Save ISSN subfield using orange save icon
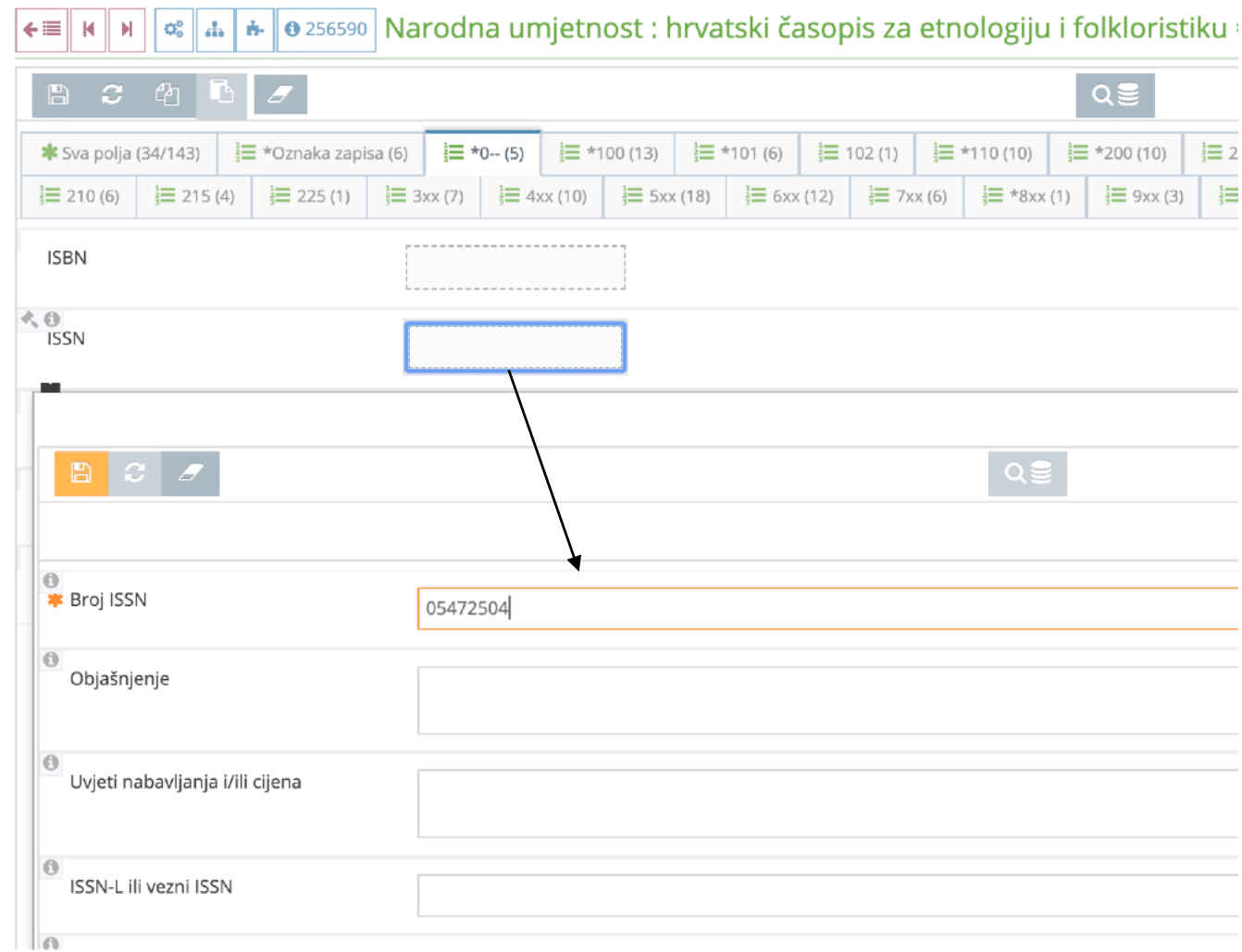 (82, 474)
